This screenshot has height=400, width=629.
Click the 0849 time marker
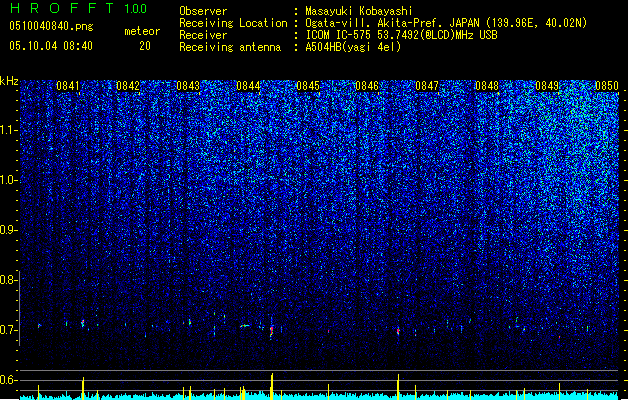pos(547,86)
